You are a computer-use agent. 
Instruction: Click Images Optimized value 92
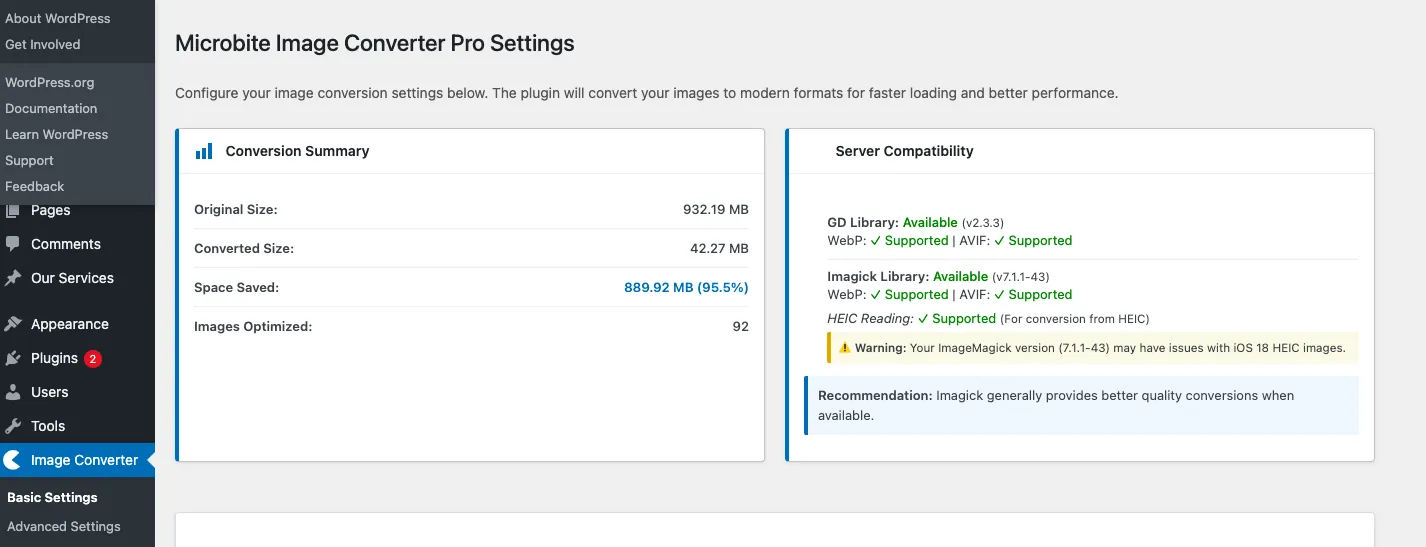click(740, 326)
